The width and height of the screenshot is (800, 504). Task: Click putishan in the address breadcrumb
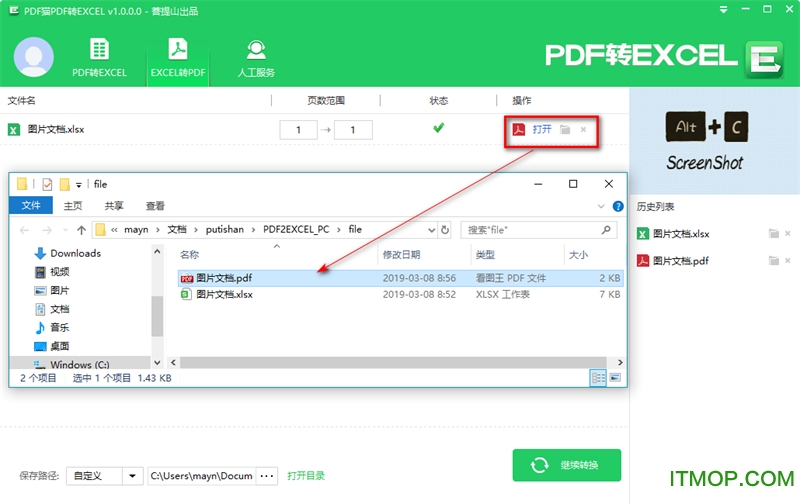(x=224, y=230)
